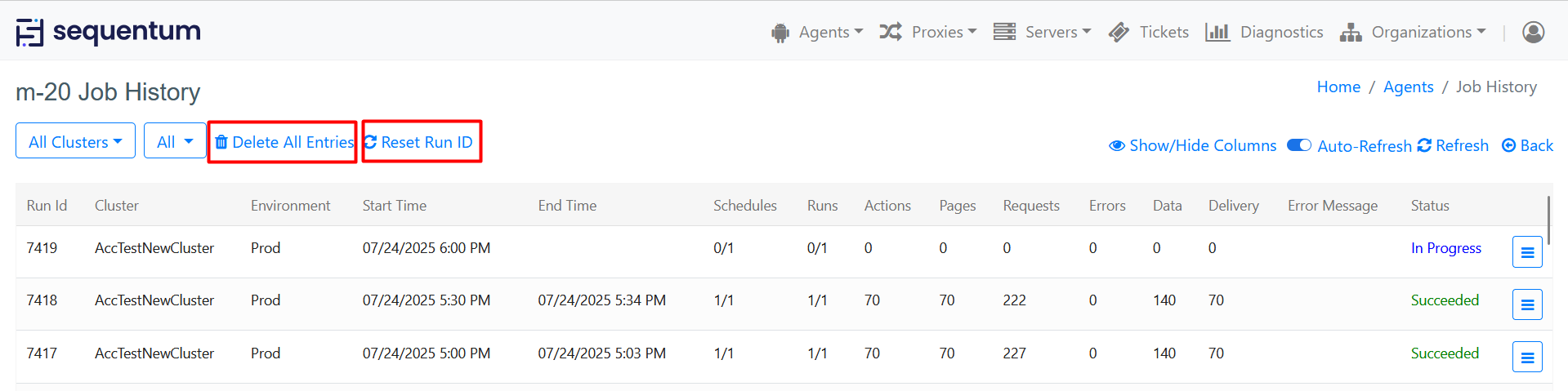Click the Tickets tag icon
1568x391 pixels.
pyautogui.click(x=1119, y=32)
